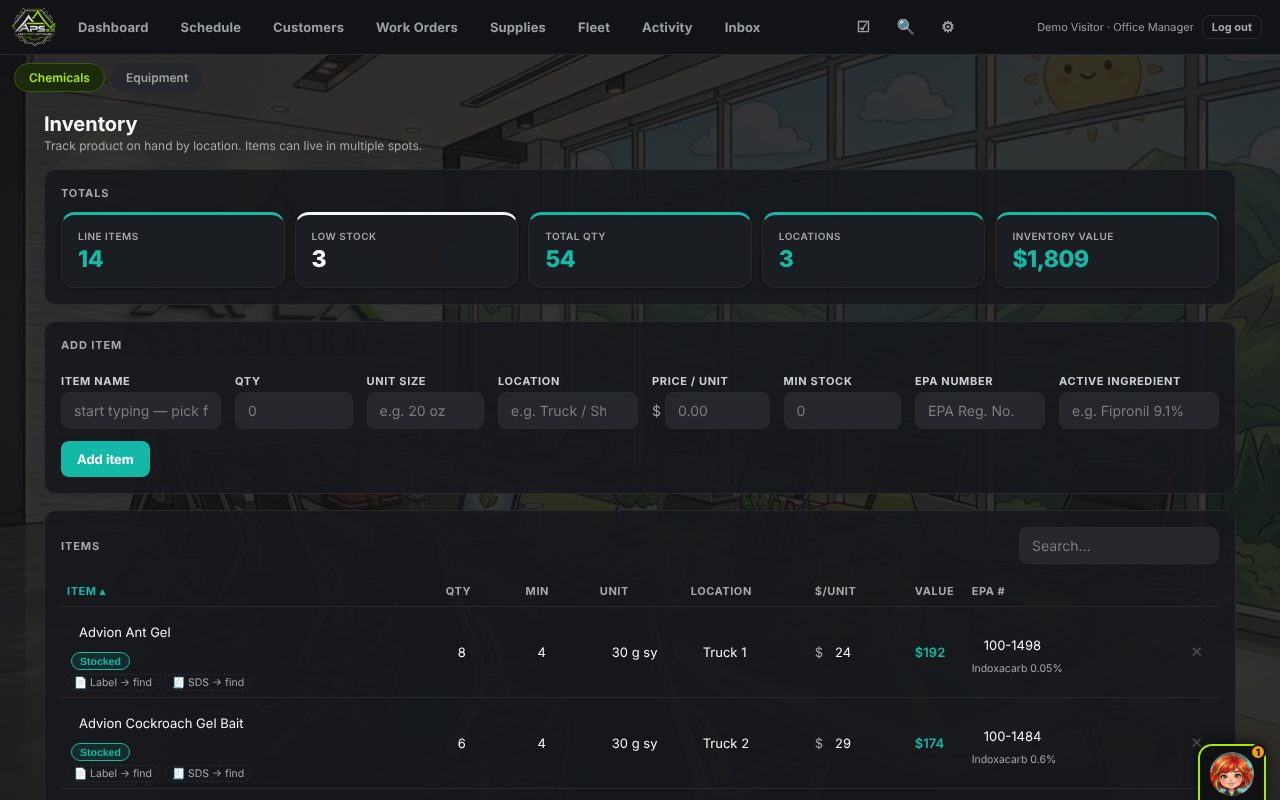1280x800 pixels.
Task: Select the Locations totals card
Action: click(x=873, y=250)
